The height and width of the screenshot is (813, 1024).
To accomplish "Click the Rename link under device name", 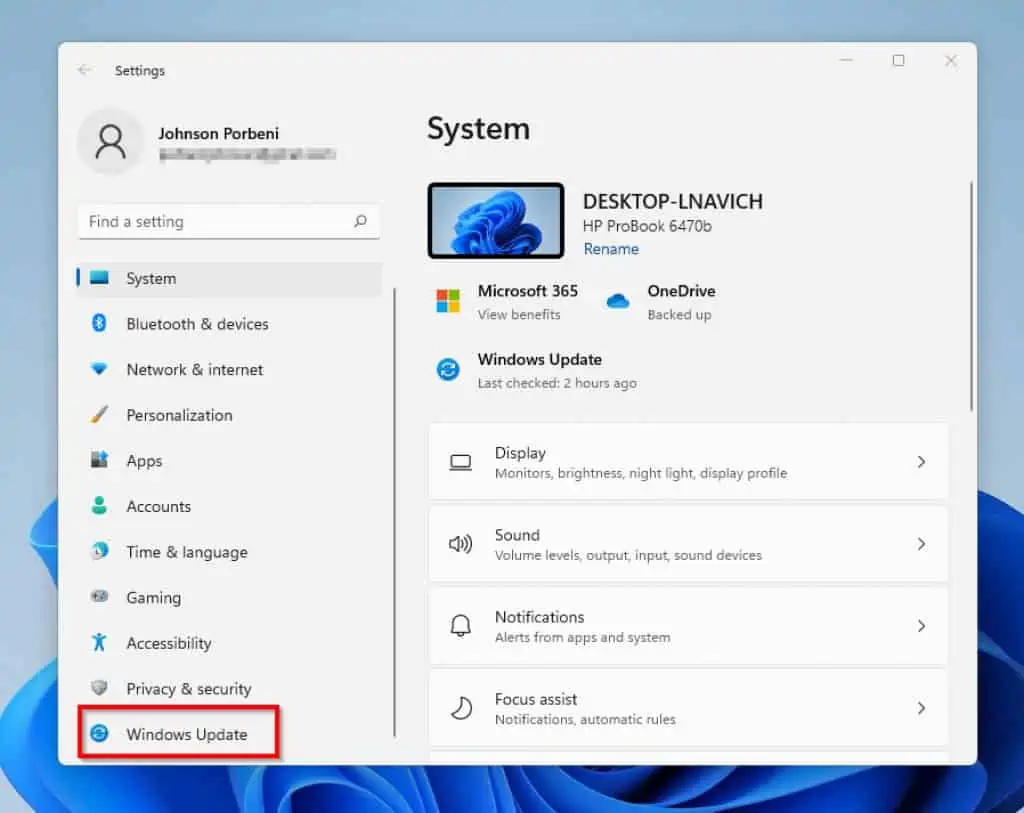I will click(611, 249).
